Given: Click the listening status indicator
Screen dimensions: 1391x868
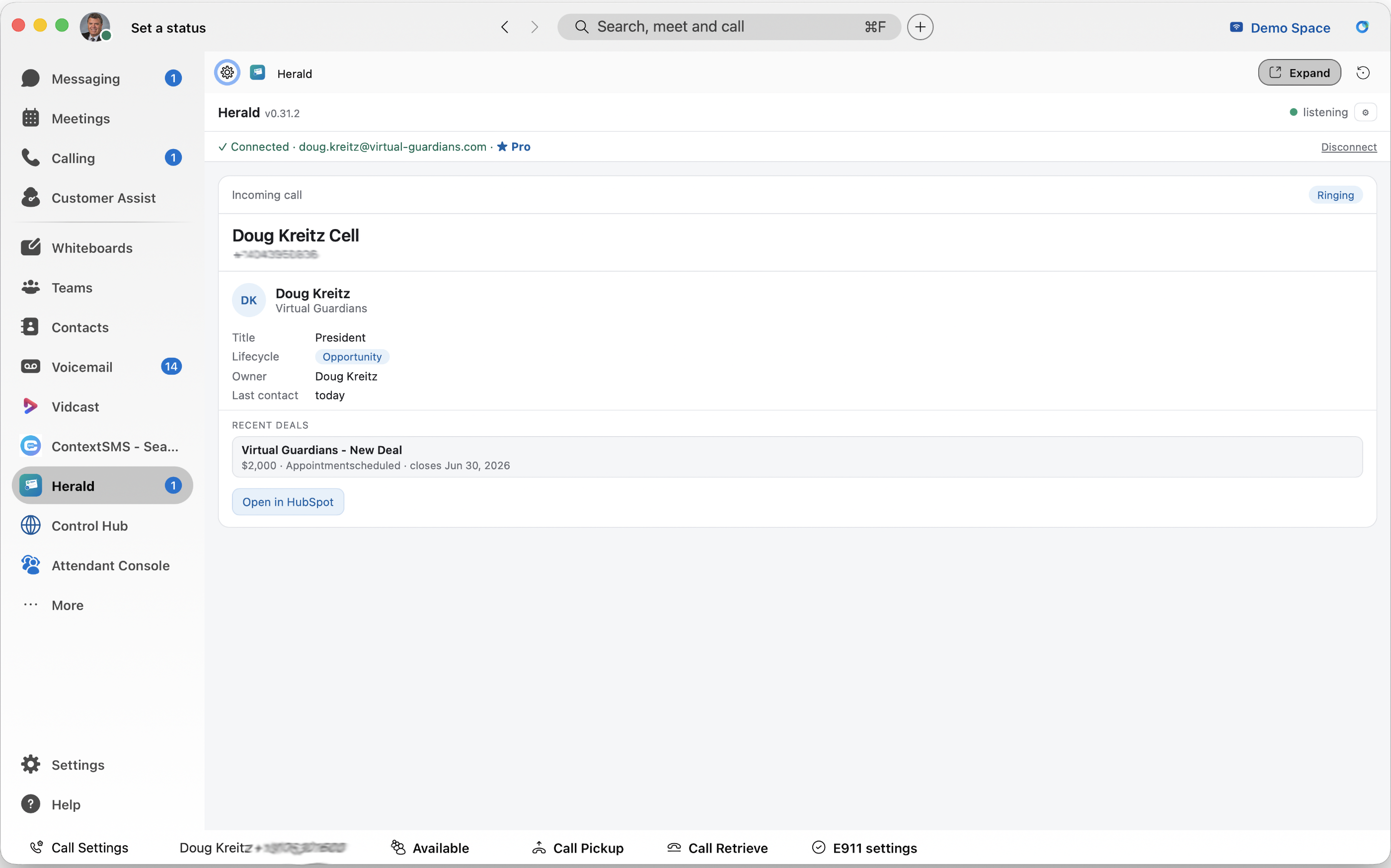Looking at the screenshot, I should click(1318, 112).
